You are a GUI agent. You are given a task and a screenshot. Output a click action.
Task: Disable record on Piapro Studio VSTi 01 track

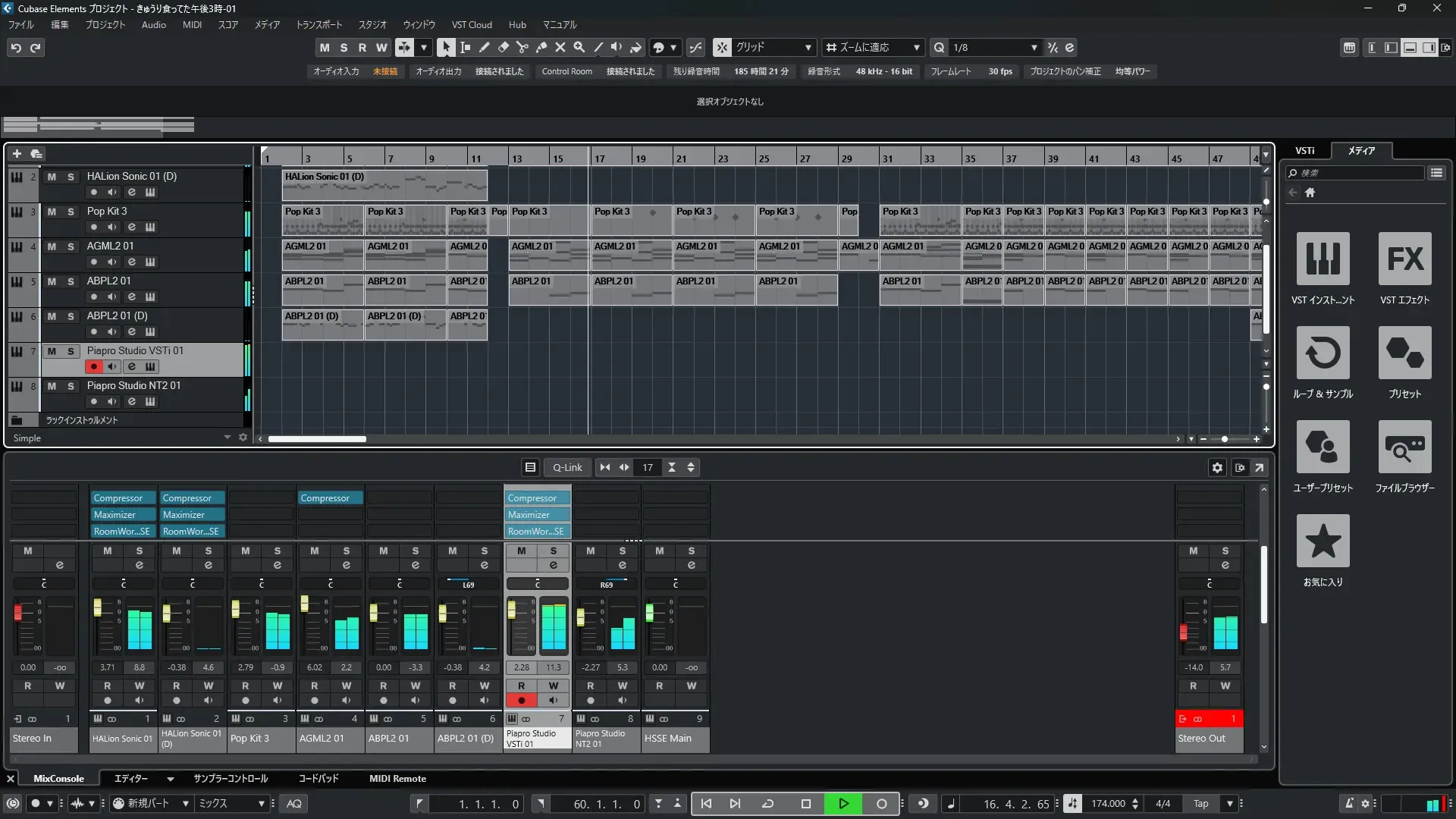coord(93,367)
